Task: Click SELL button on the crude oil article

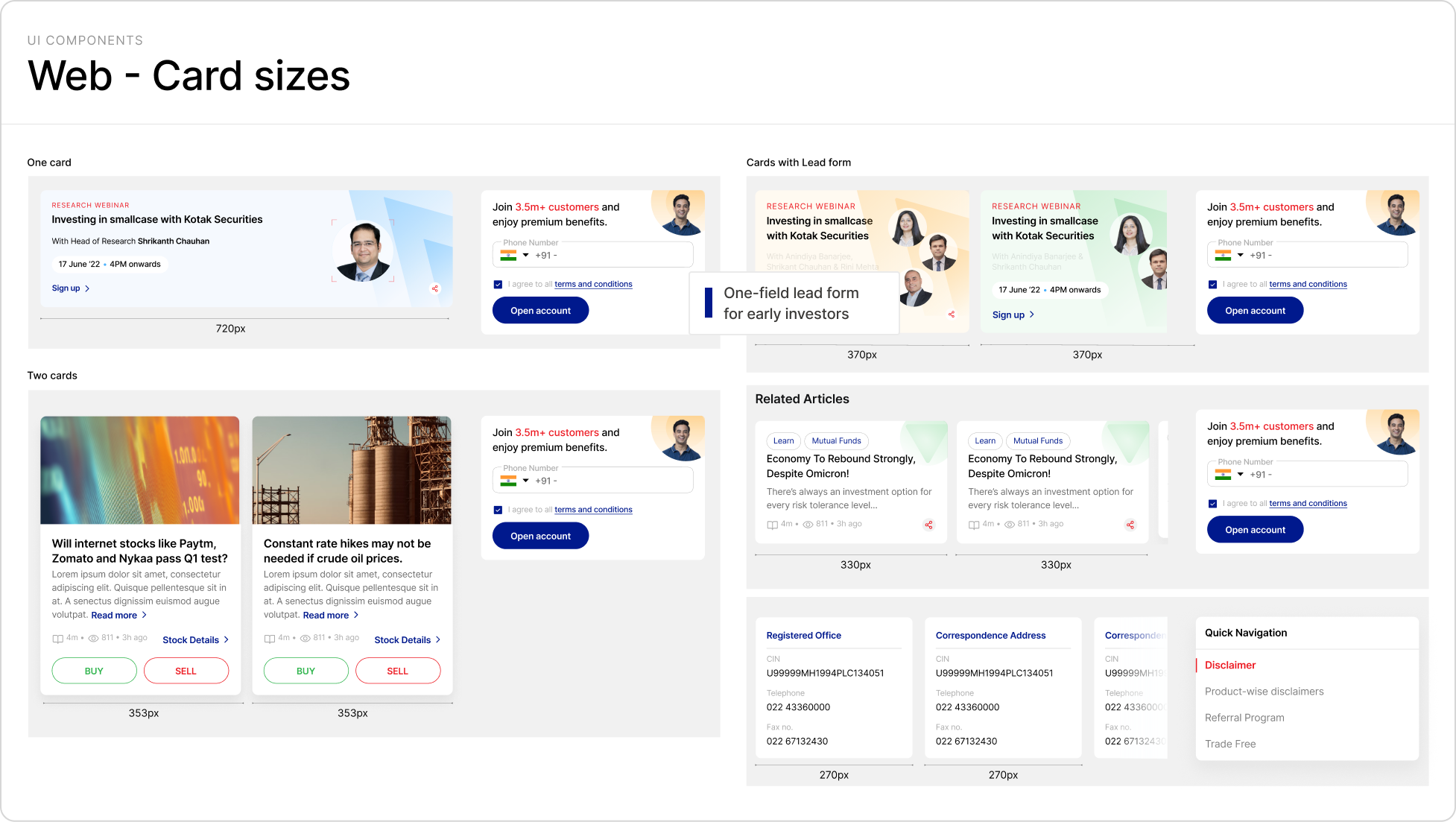Action: [398, 671]
